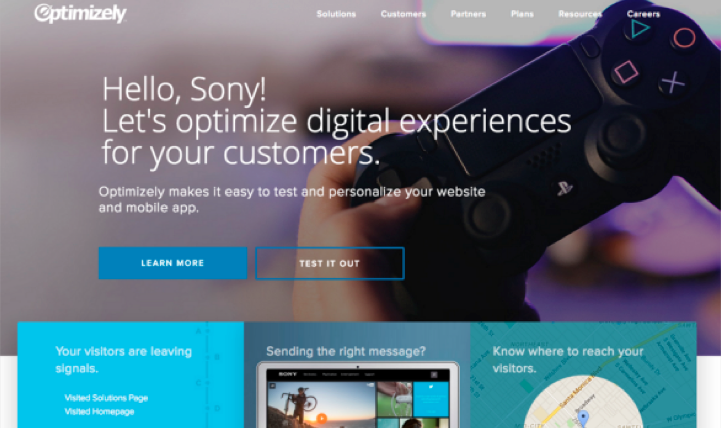
Task: Open the 'Know where to reach your visitors' card
Action: [583, 375]
